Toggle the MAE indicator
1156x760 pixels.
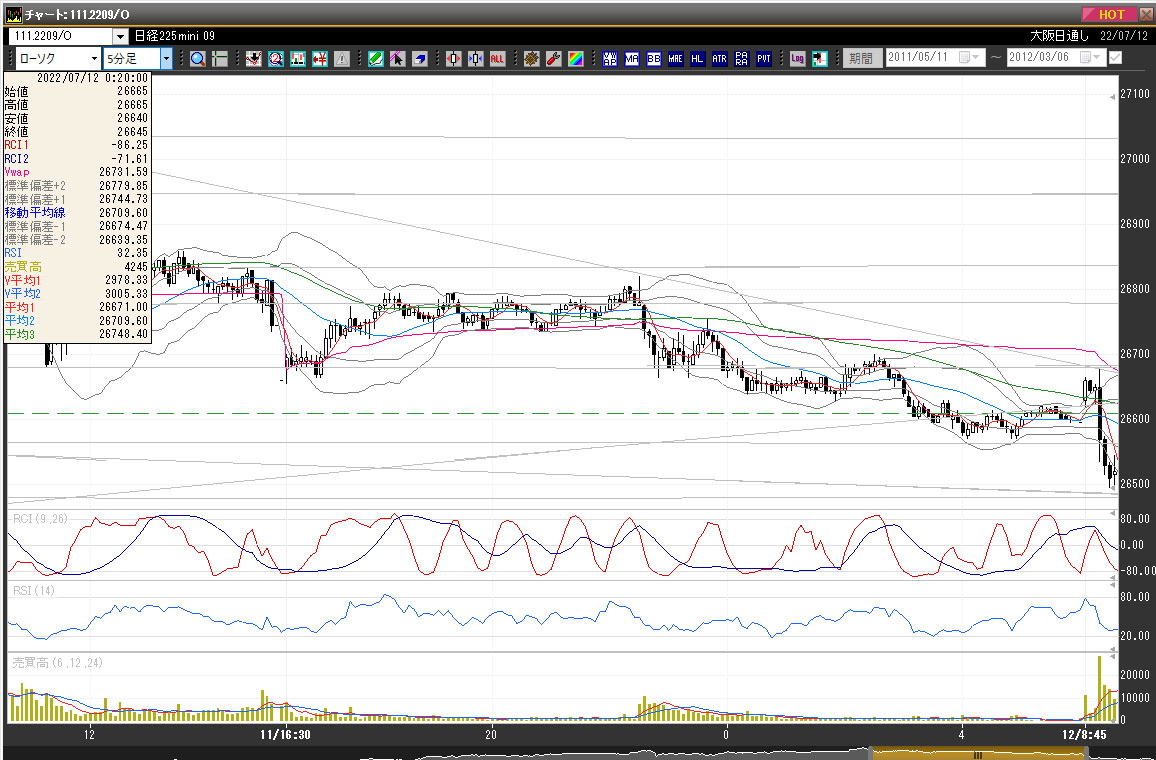click(675, 58)
